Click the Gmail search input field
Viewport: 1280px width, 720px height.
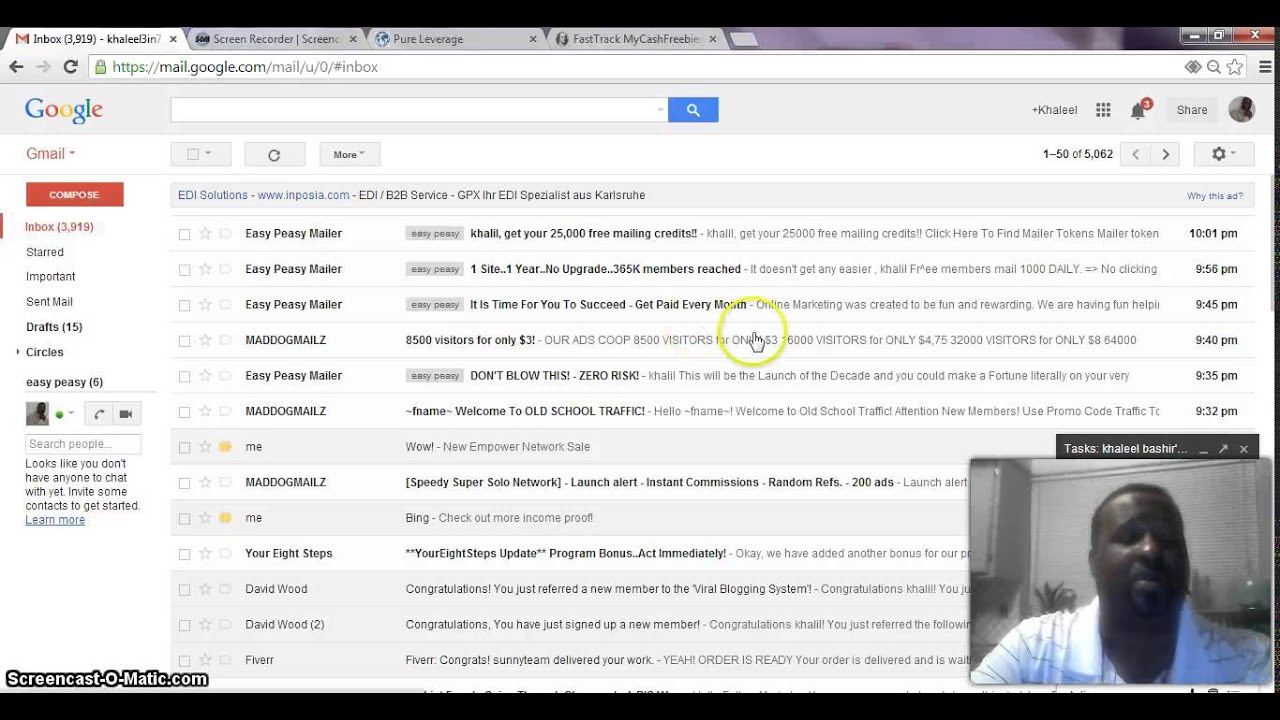point(412,110)
